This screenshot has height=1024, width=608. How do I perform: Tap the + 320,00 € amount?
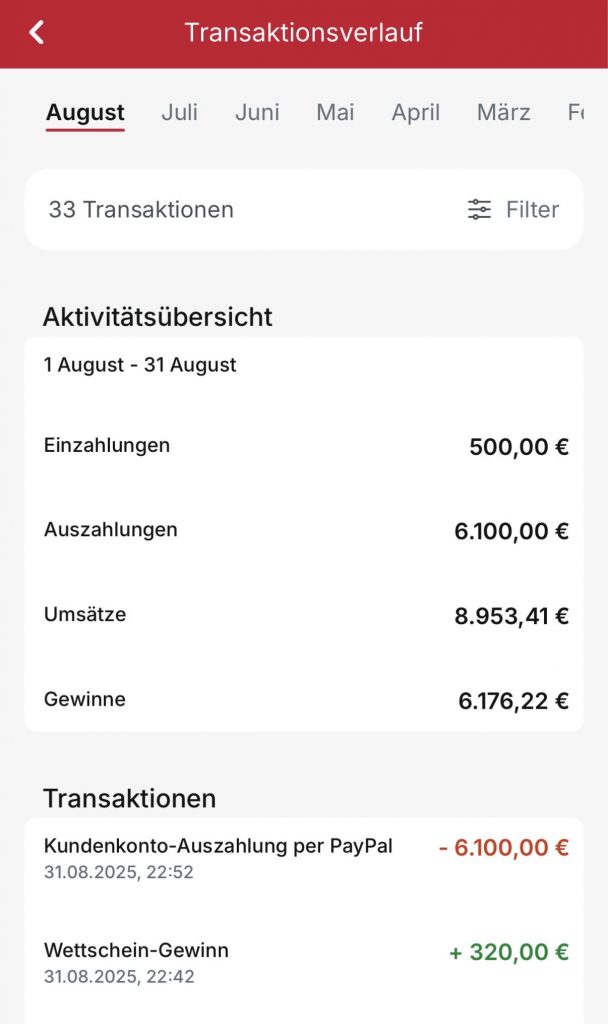(509, 953)
